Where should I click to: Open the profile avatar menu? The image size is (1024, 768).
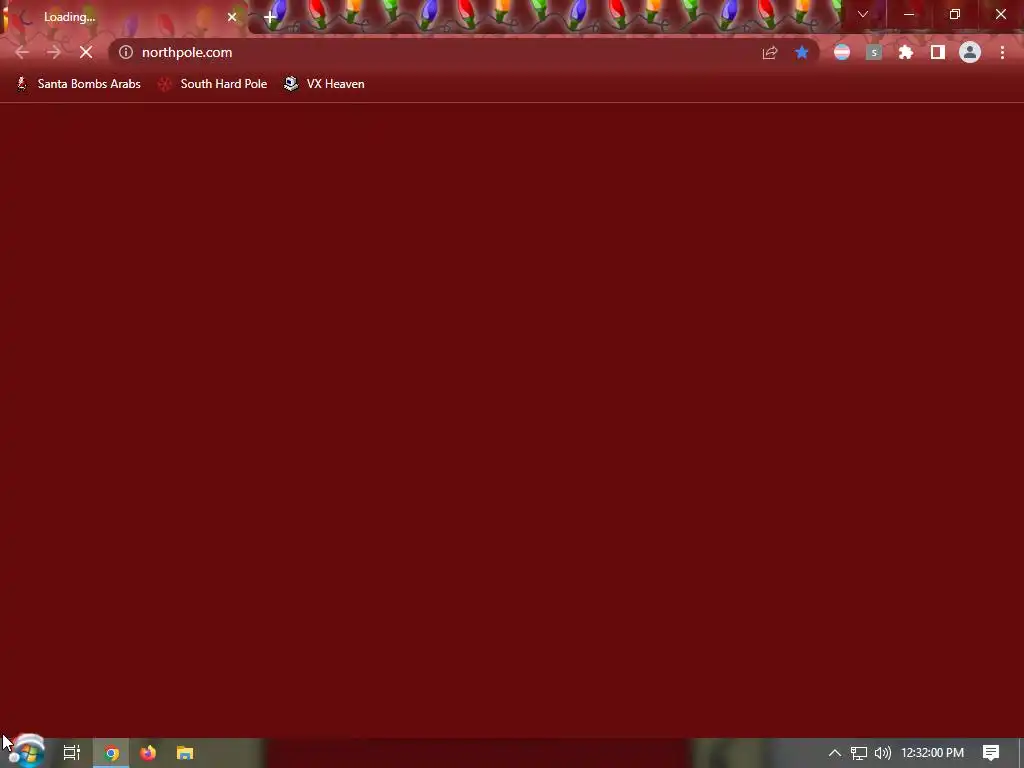pos(970,52)
